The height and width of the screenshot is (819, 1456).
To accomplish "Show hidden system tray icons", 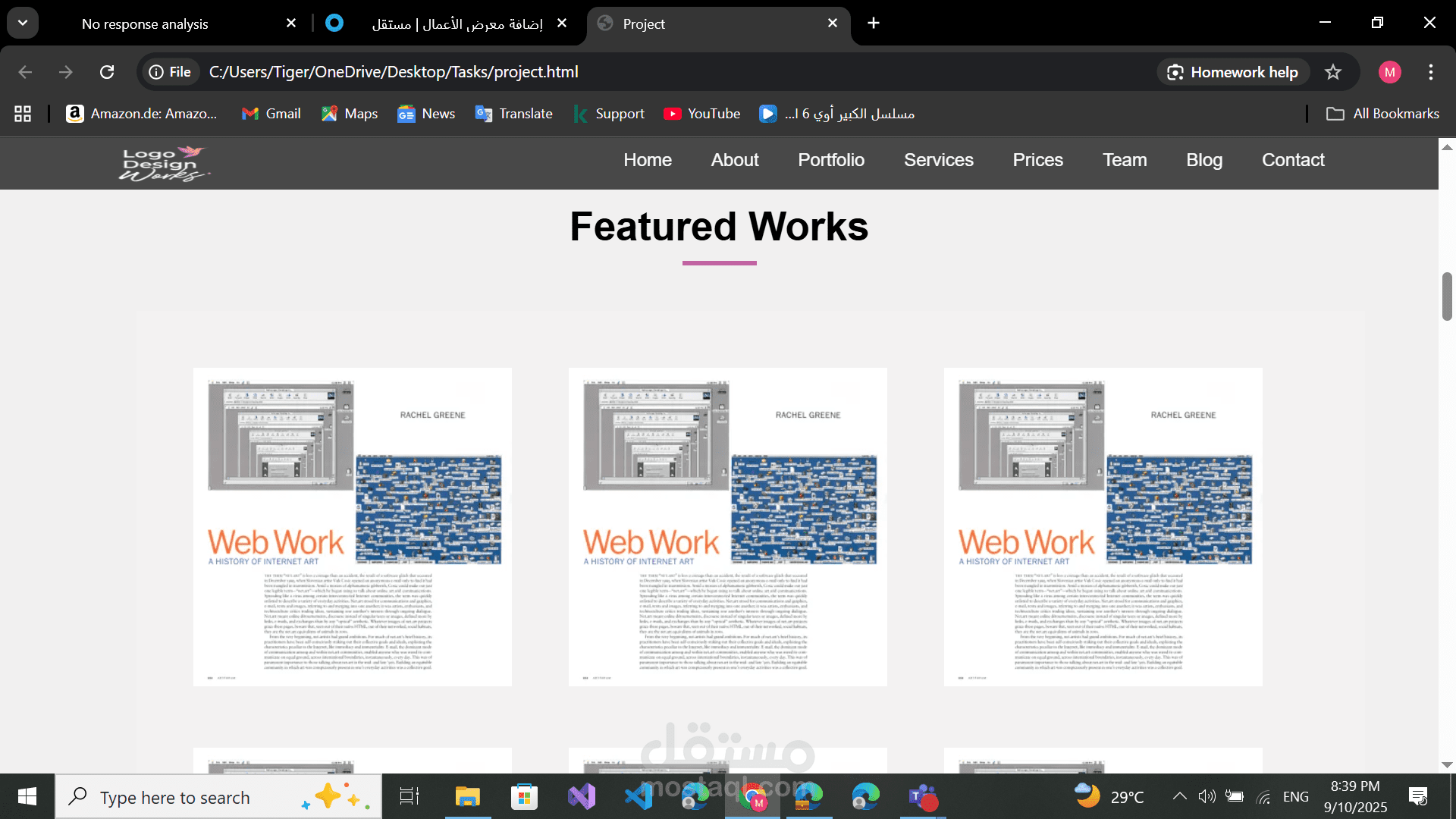I will coord(1179,796).
